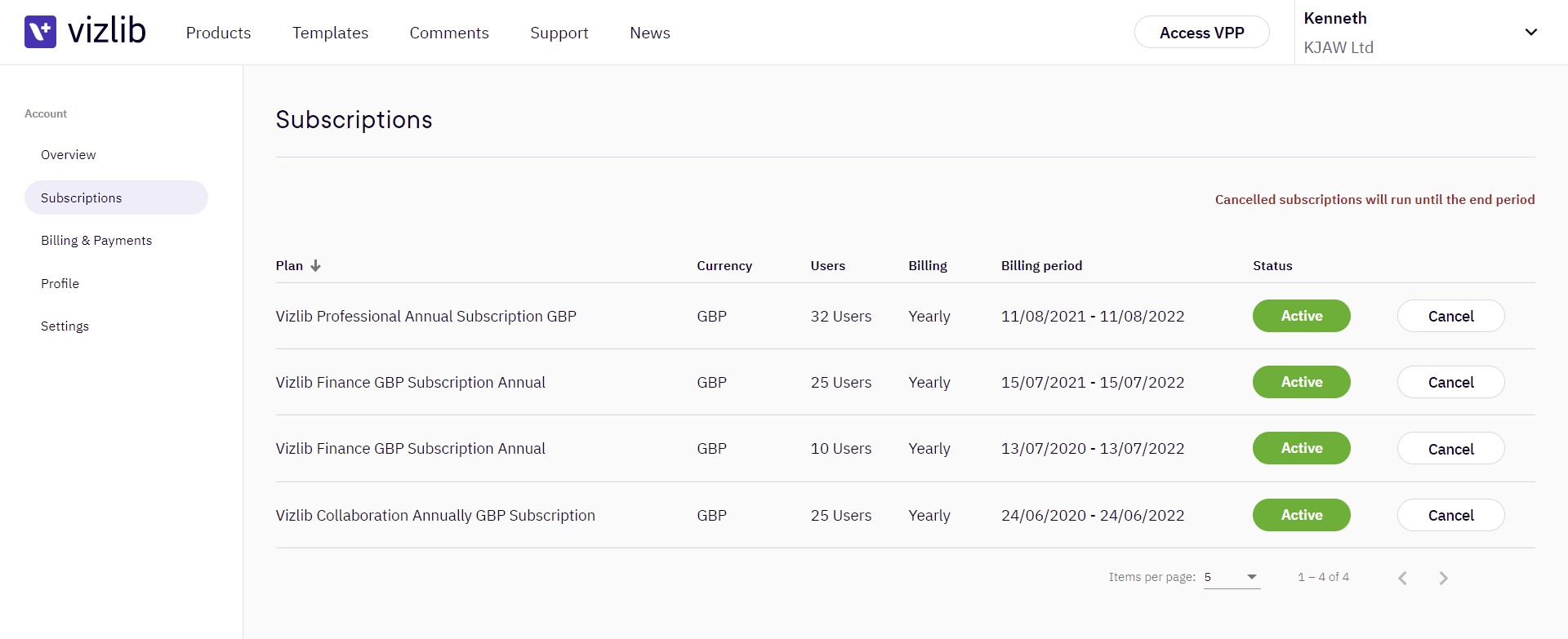Click the Plan column header

[x=289, y=266]
